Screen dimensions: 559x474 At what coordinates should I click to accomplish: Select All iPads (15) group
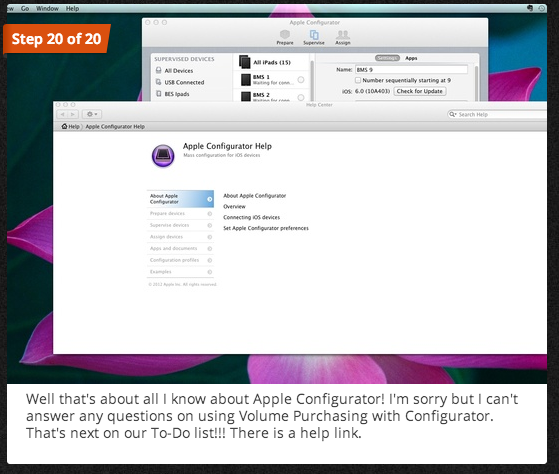272,62
